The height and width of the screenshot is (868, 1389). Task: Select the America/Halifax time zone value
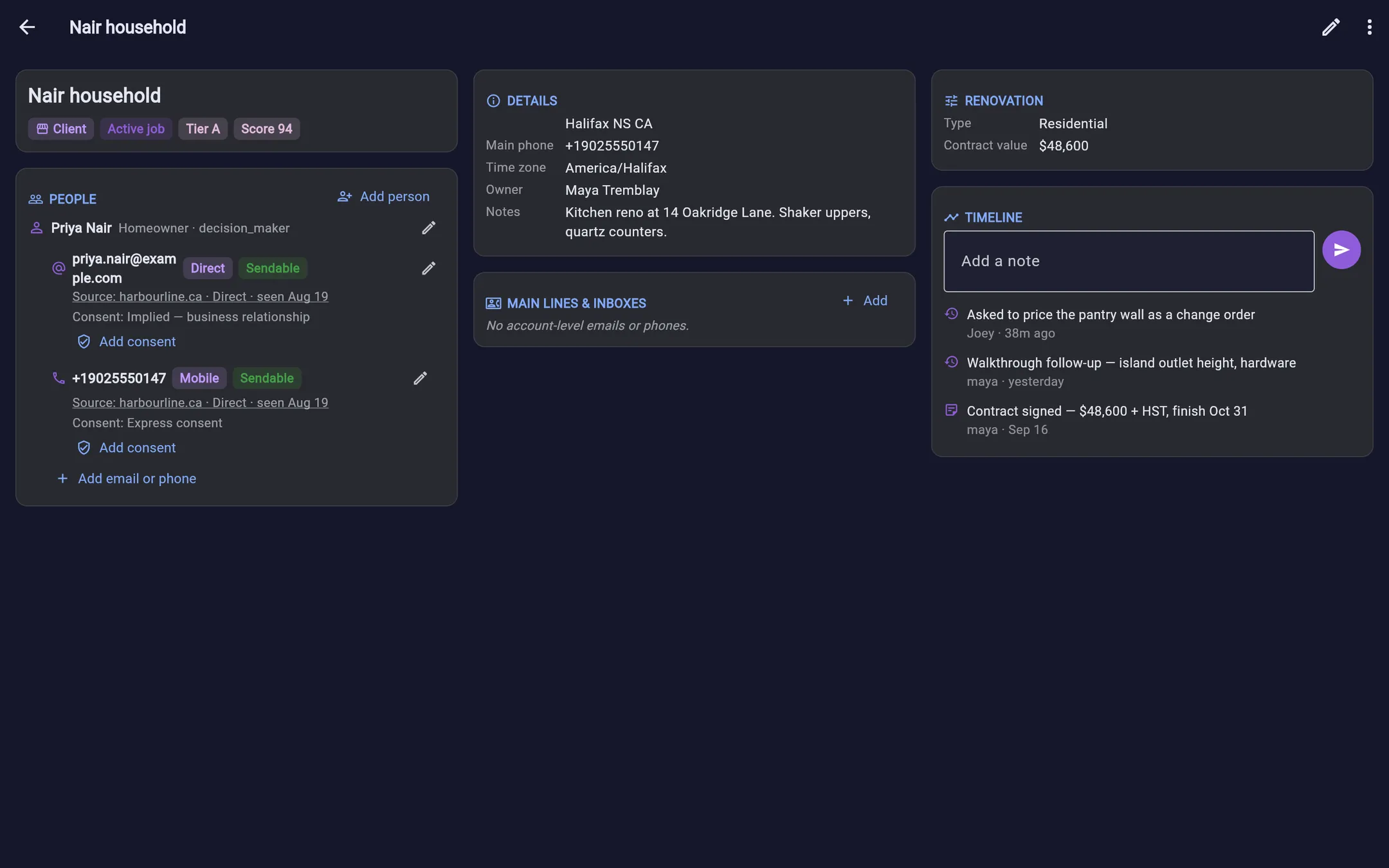(x=615, y=168)
